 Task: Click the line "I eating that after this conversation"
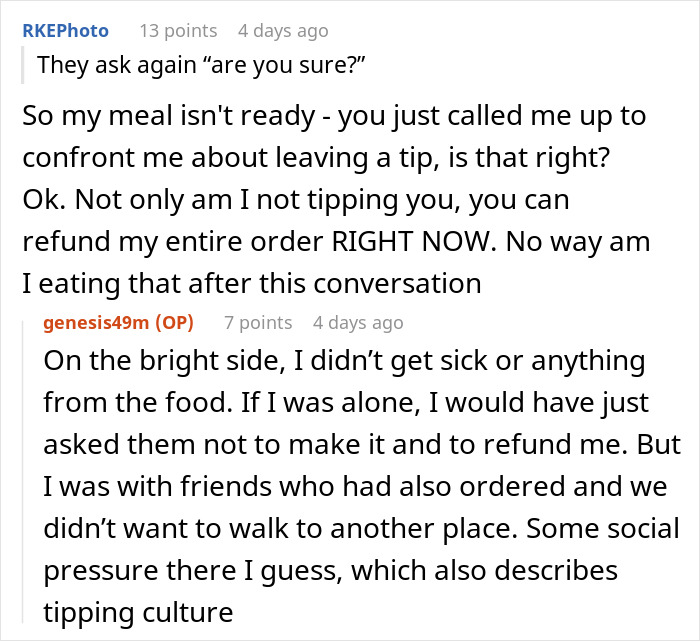tap(252, 283)
